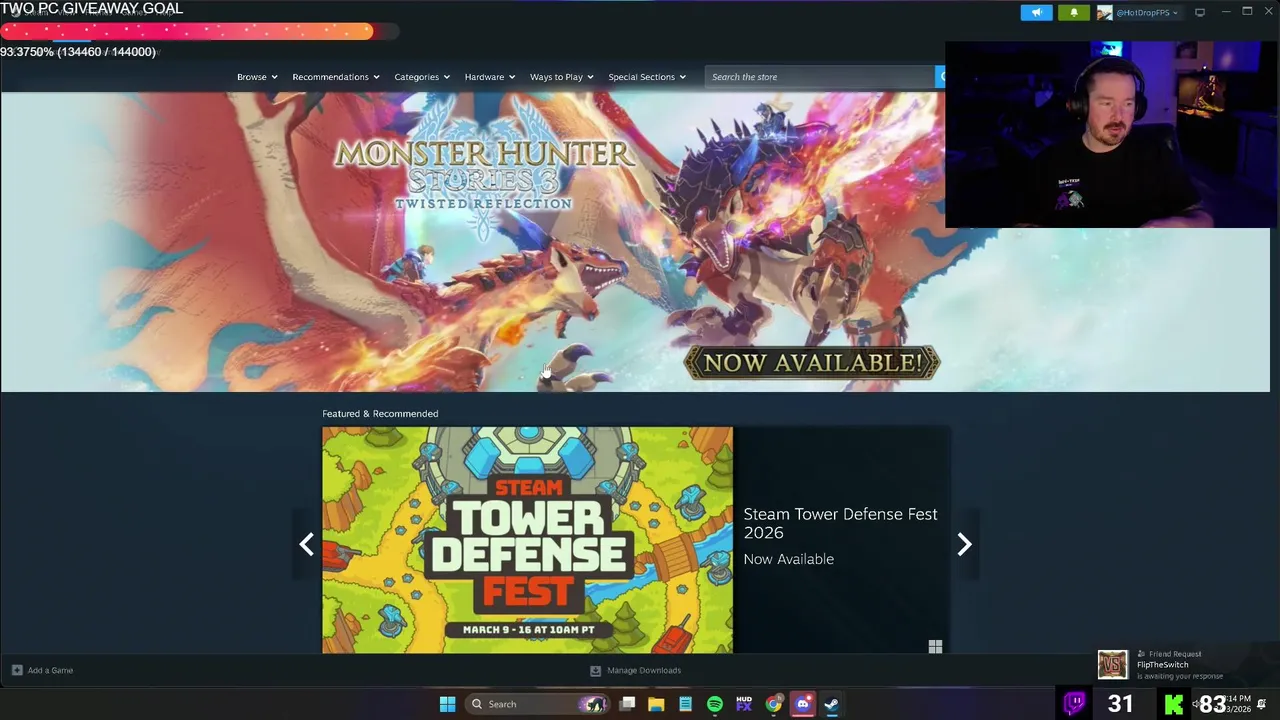Open HUD FX app on taskbar
1280x720 pixels.
click(744, 704)
